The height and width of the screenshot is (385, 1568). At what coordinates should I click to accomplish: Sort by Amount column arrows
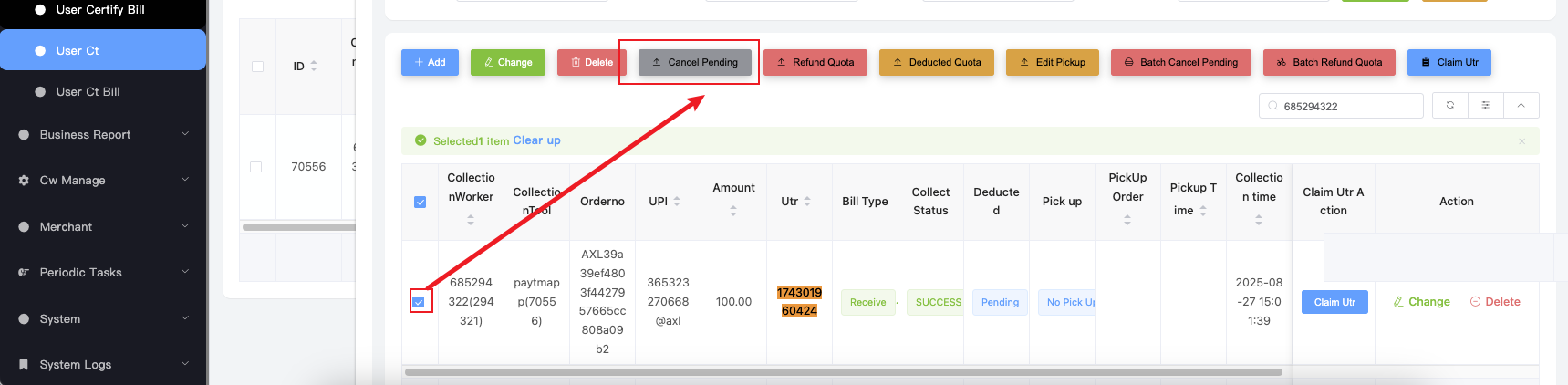[733, 211]
